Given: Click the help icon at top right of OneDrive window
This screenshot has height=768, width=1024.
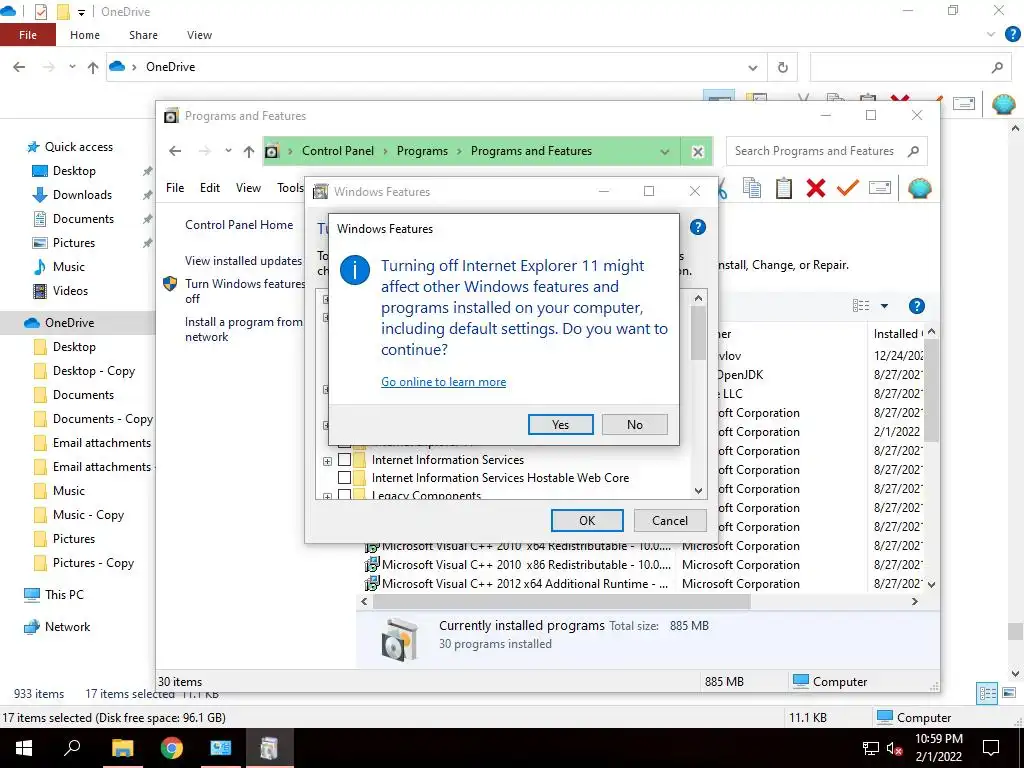Looking at the screenshot, I should pyautogui.click(x=1012, y=35).
